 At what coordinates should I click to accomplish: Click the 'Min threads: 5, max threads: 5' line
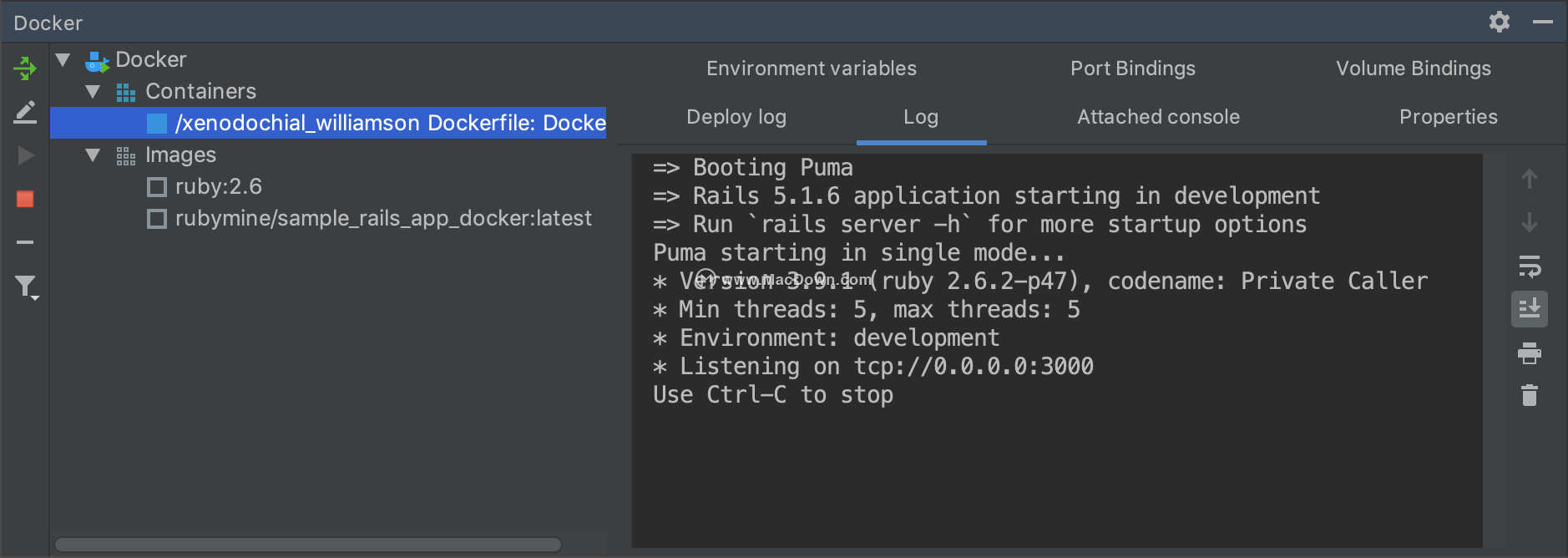[x=867, y=309]
